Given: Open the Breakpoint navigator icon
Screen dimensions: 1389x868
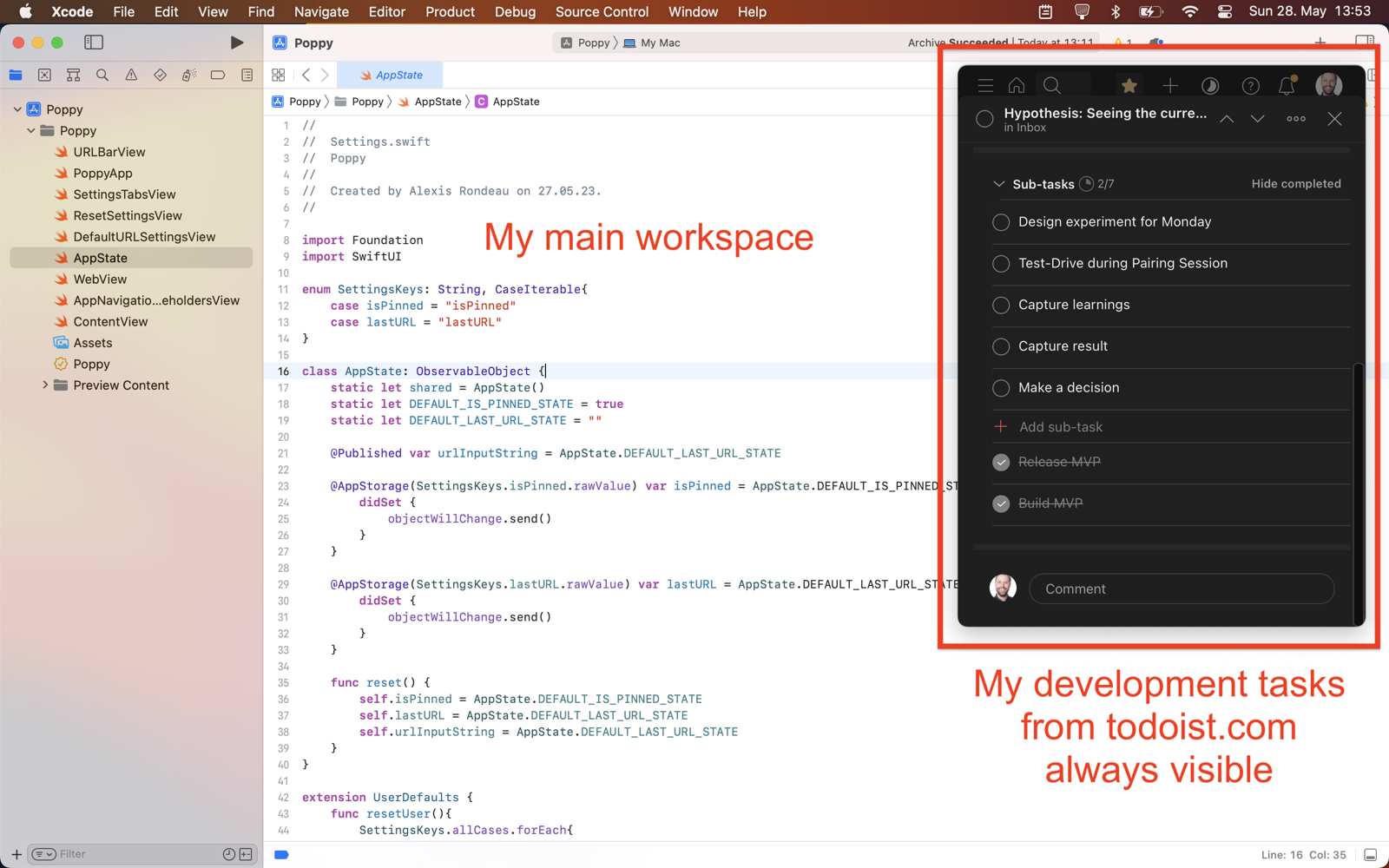Looking at the screenshot, I should coord(218,76).
